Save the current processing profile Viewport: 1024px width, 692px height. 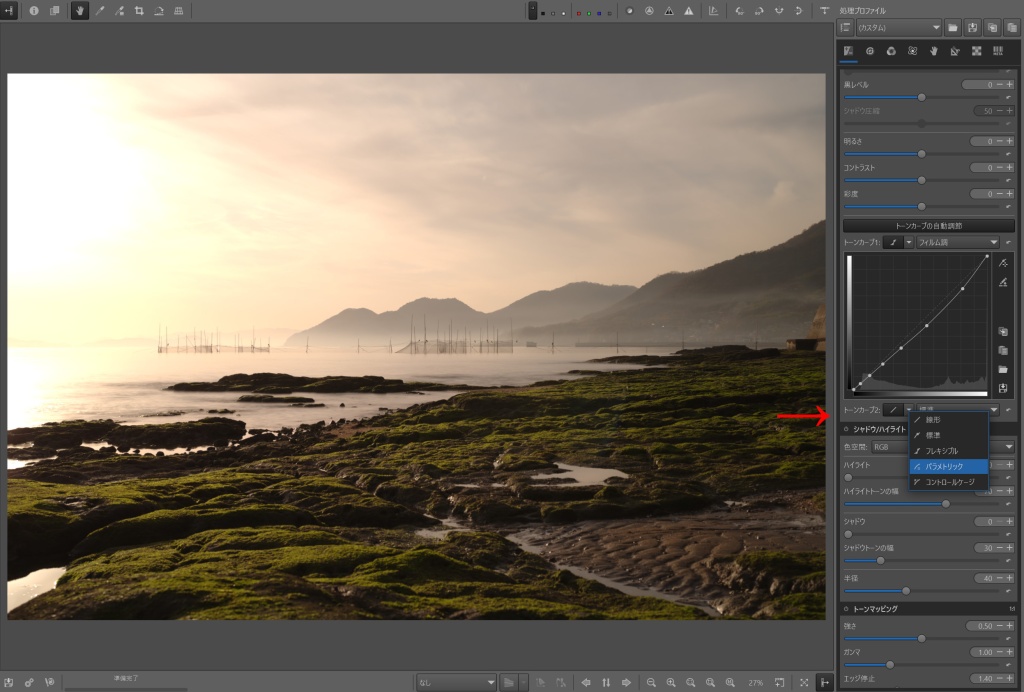pos(972,27)
